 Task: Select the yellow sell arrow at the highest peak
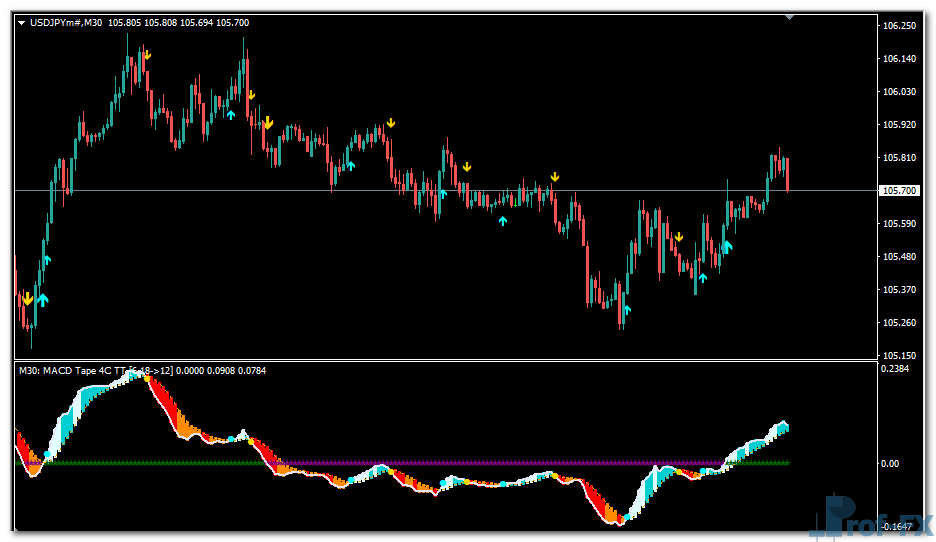click(x=147, y=56)
